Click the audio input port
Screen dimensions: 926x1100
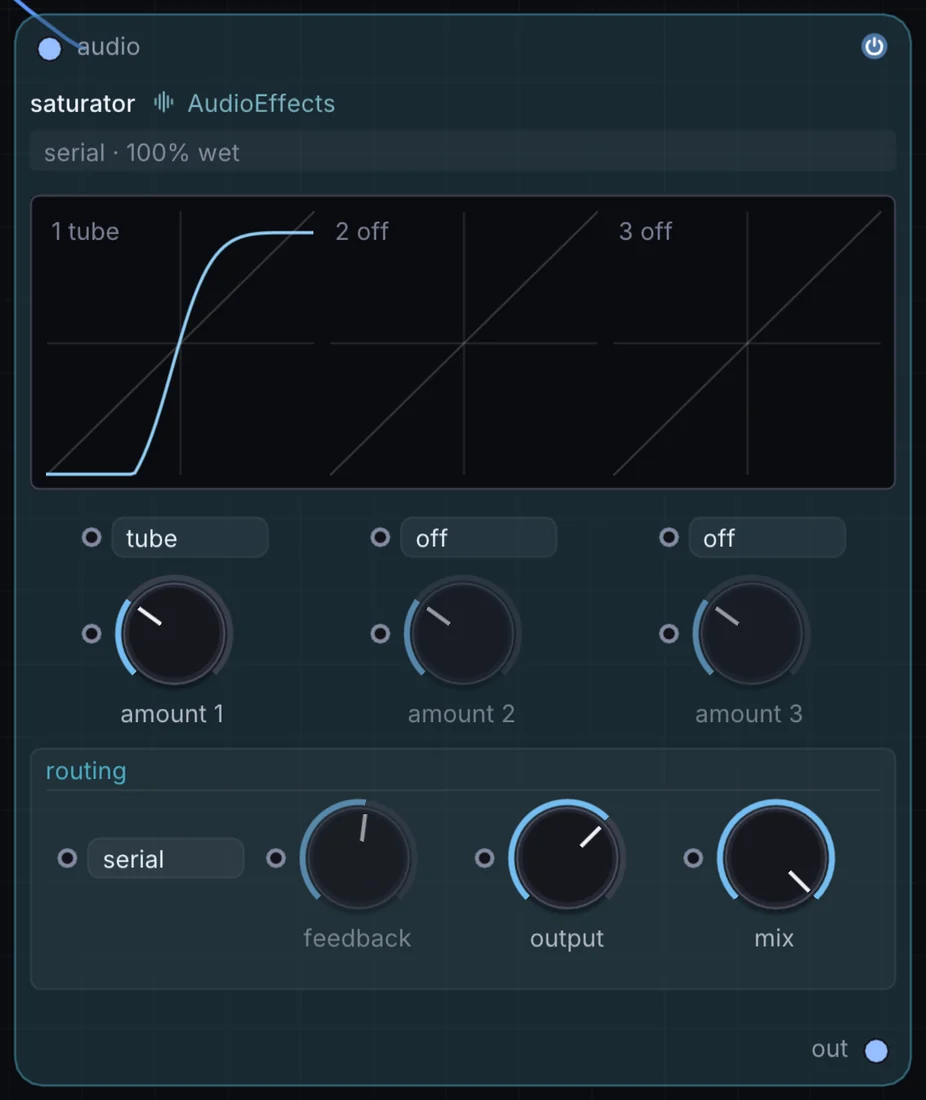pos(49,49)
